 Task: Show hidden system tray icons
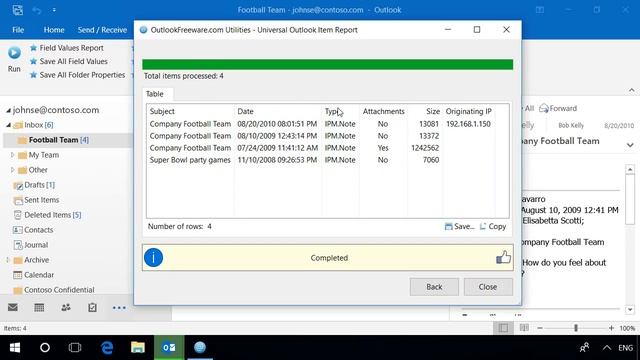coord(607,348)
